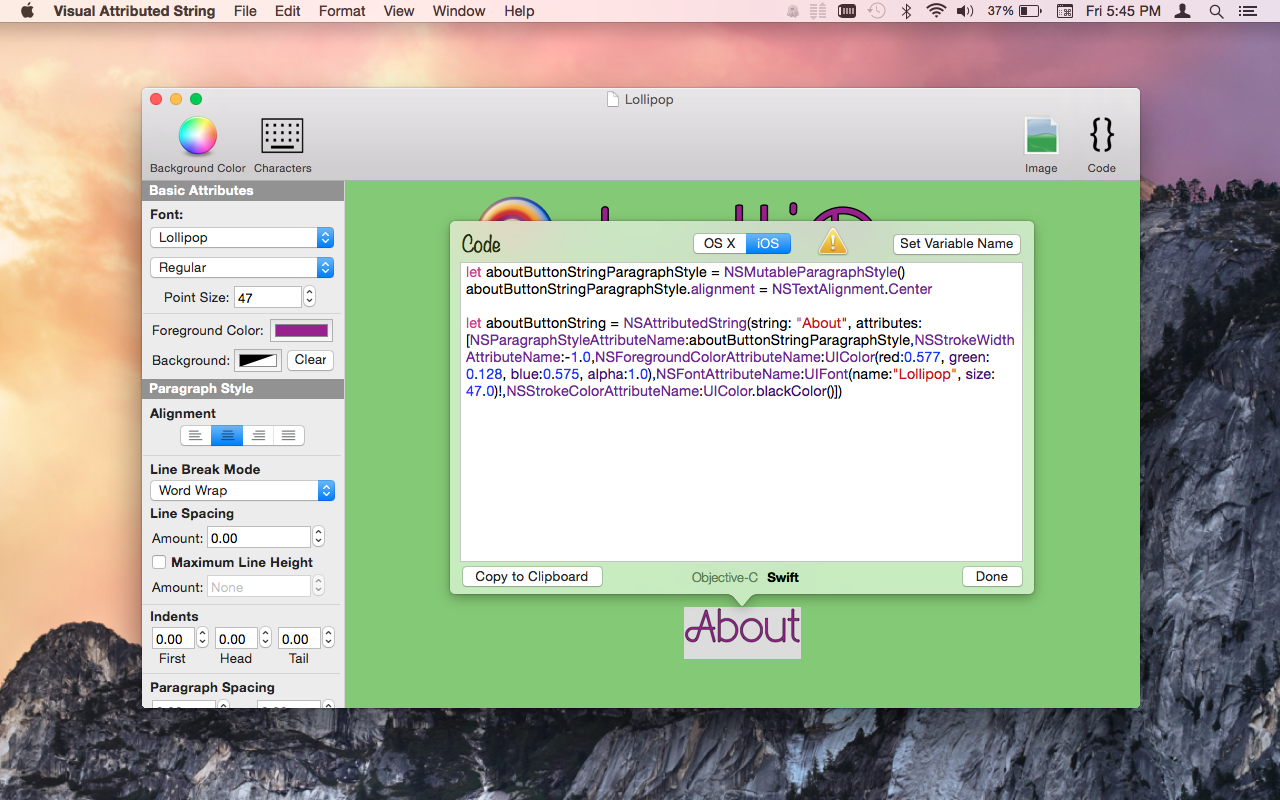The width and height of the screenshot is (1280, 800).
Task: Open the Format menu
Action: [x=342, y=11]
